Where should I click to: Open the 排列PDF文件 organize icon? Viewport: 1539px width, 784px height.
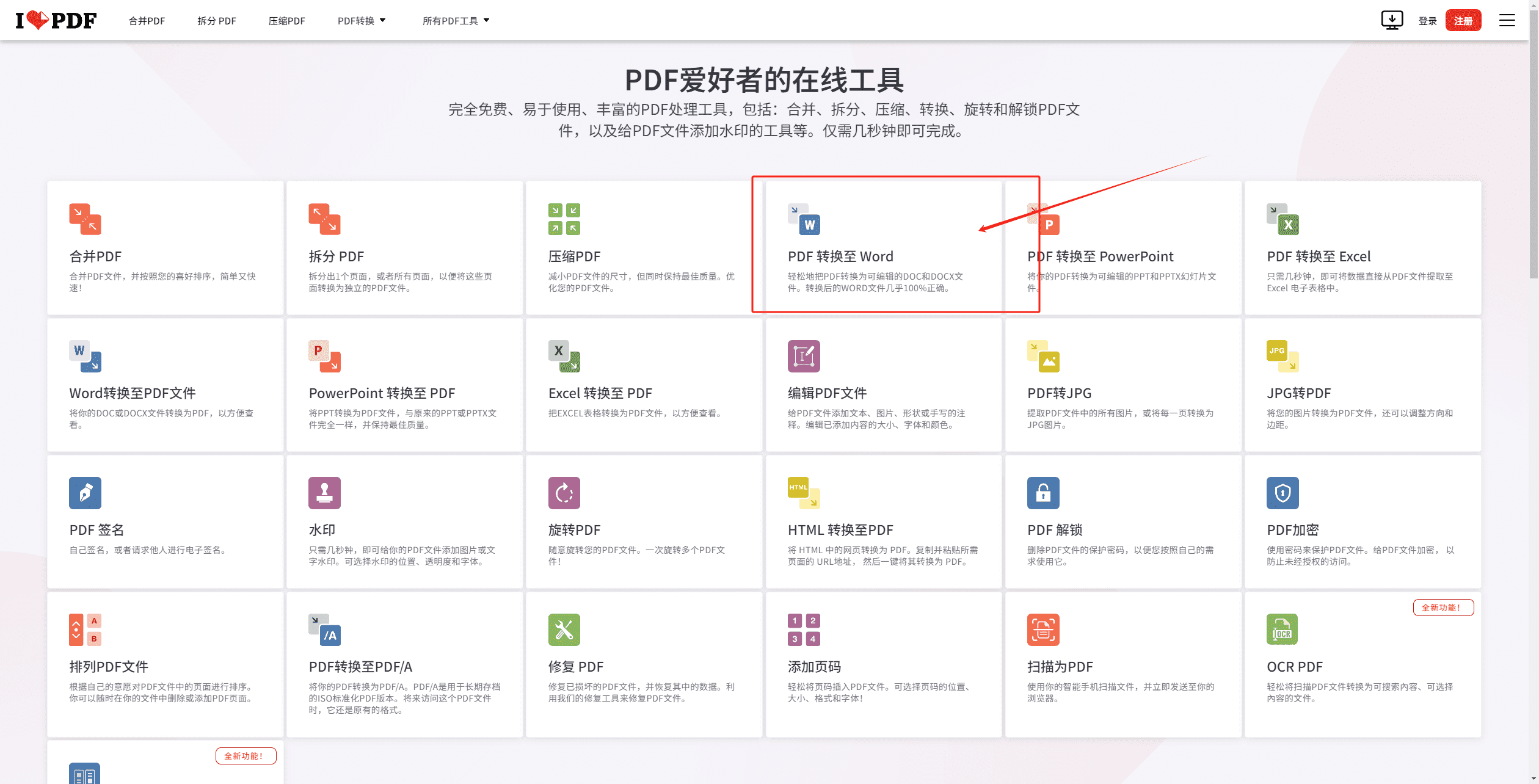[85, 630]
